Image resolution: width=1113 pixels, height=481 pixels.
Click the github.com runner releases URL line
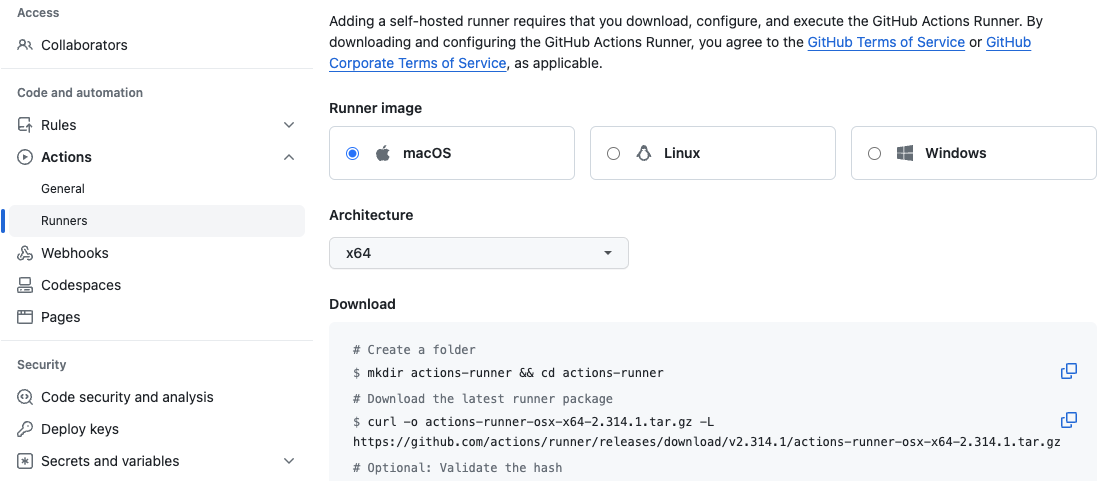(707, 442)
